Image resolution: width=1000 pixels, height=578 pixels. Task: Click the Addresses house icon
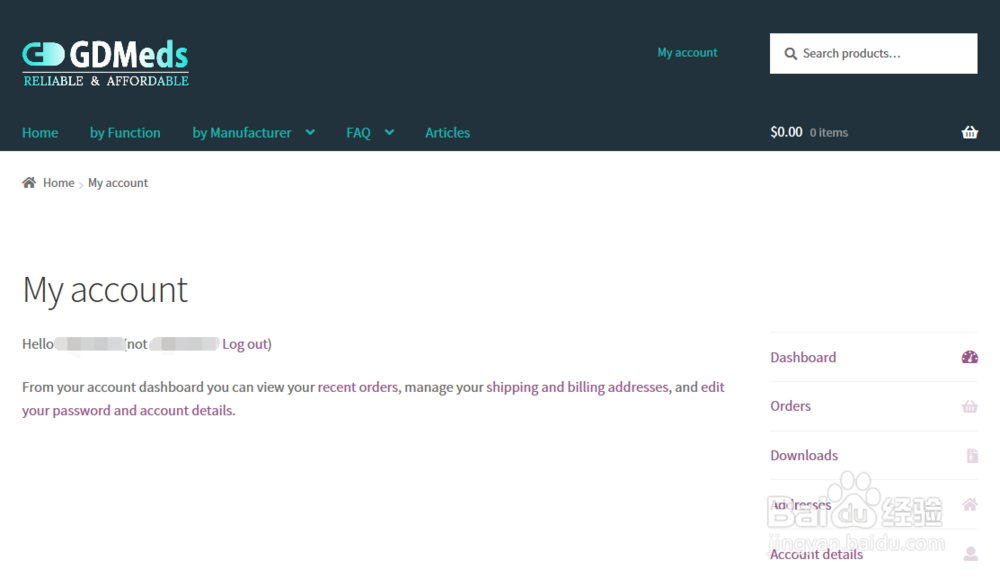coord(969,505)
